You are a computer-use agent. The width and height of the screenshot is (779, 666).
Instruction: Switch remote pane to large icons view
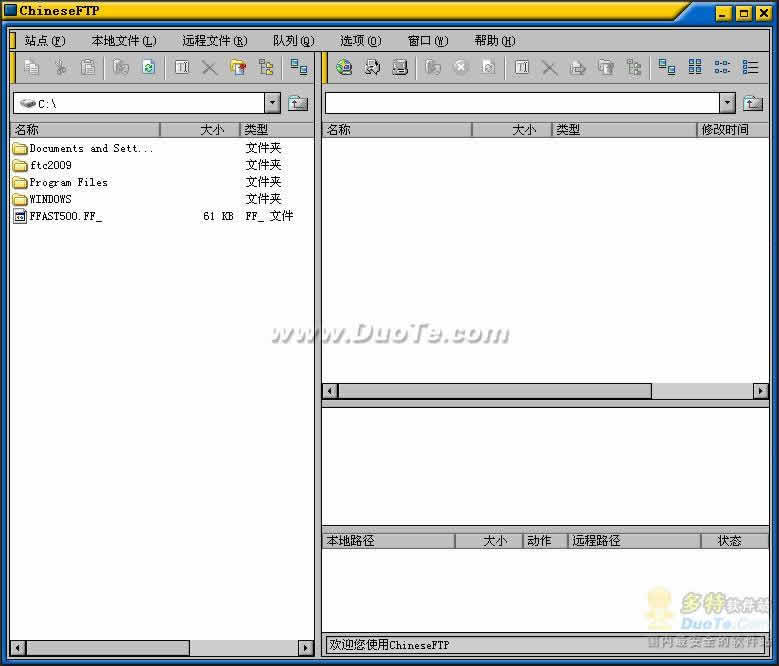667,67
